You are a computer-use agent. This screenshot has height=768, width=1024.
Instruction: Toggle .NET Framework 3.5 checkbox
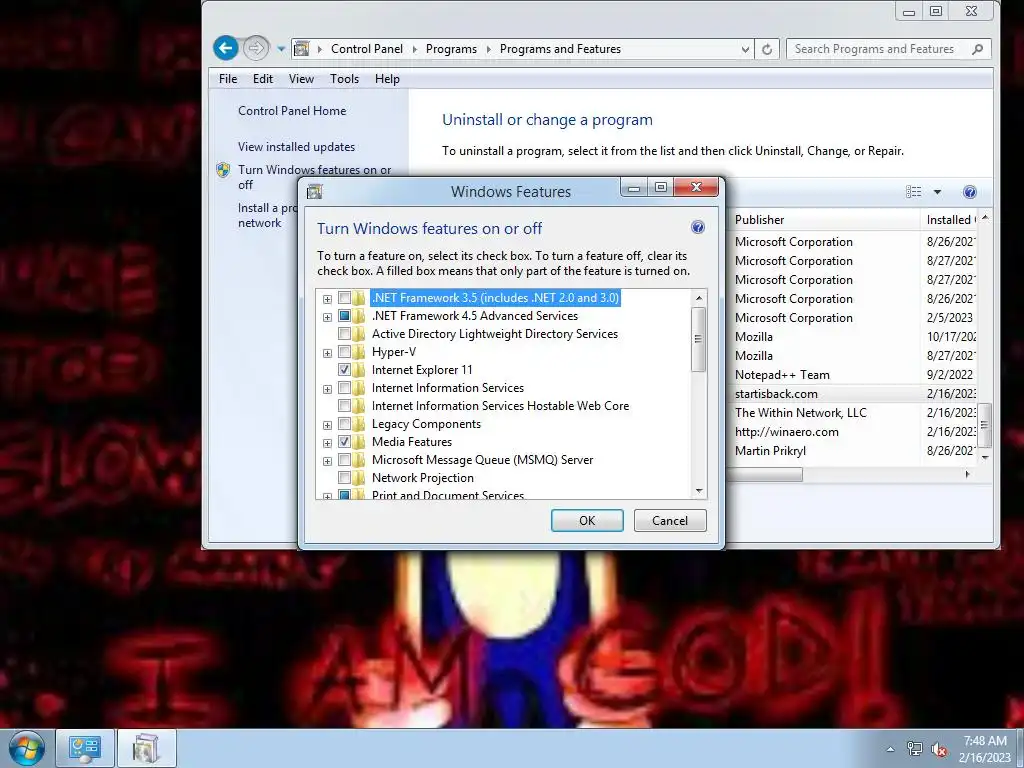point(344,298)
